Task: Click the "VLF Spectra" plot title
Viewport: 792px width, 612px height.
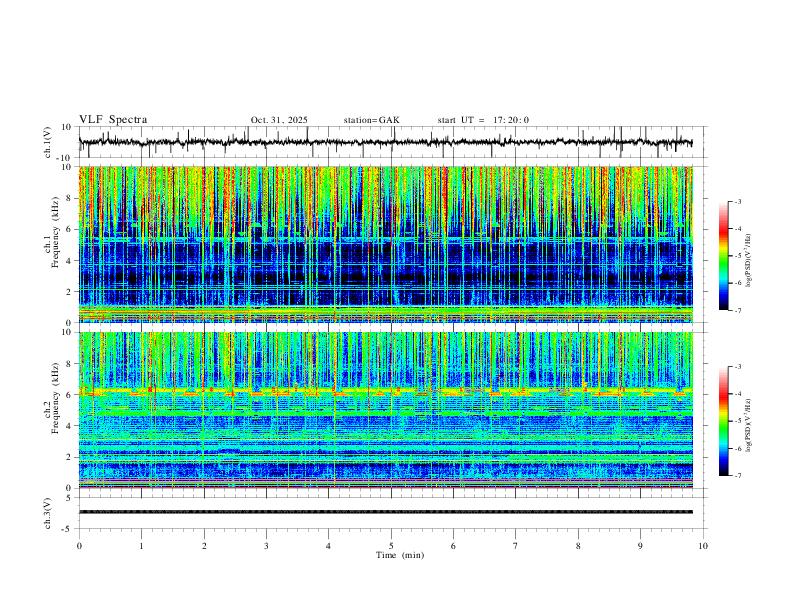Action: coord(113,120)
